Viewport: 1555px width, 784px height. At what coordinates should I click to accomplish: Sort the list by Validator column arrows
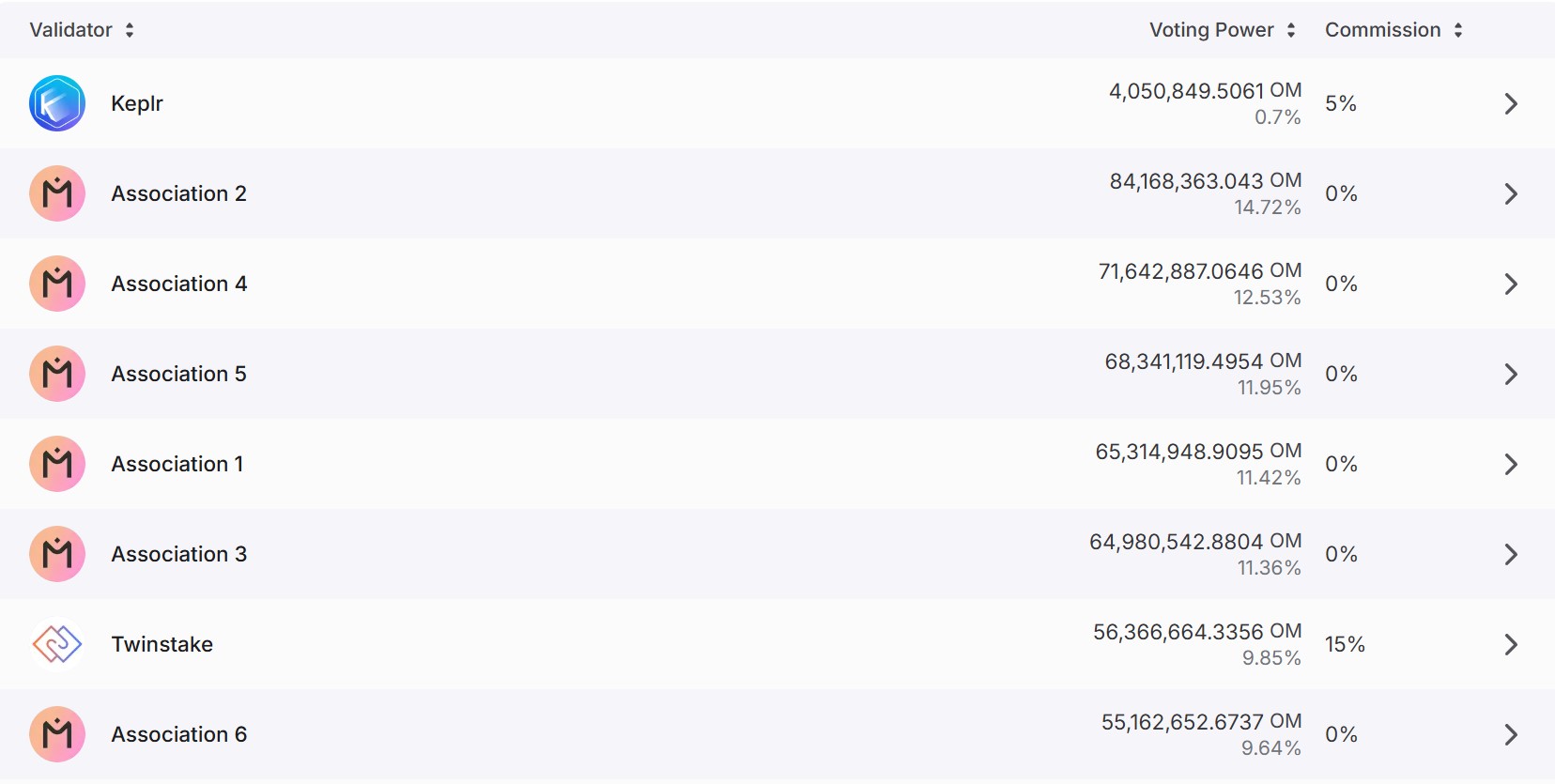pos(130,30)
